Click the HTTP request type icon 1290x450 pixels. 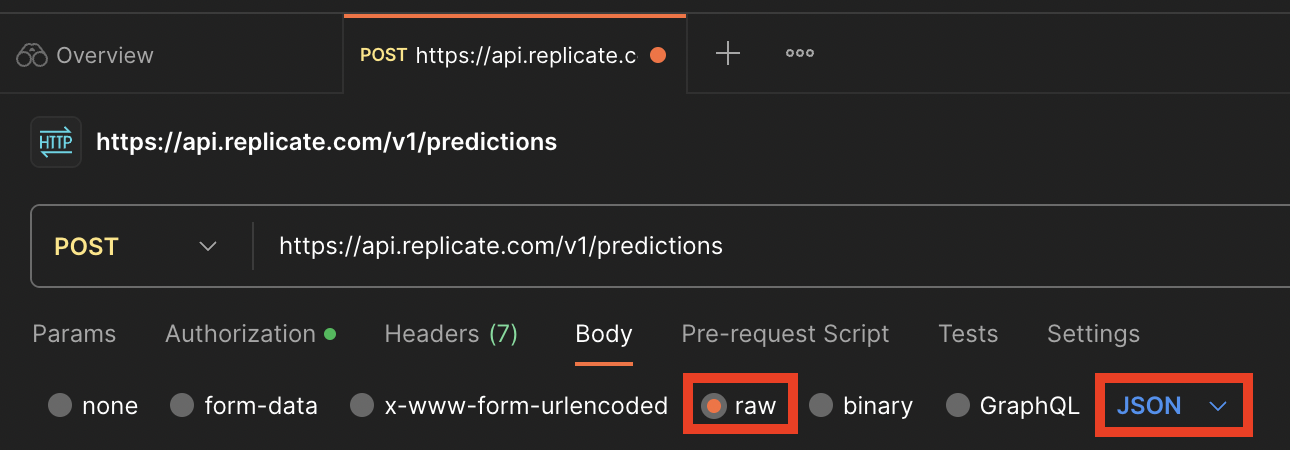(56, 142)
